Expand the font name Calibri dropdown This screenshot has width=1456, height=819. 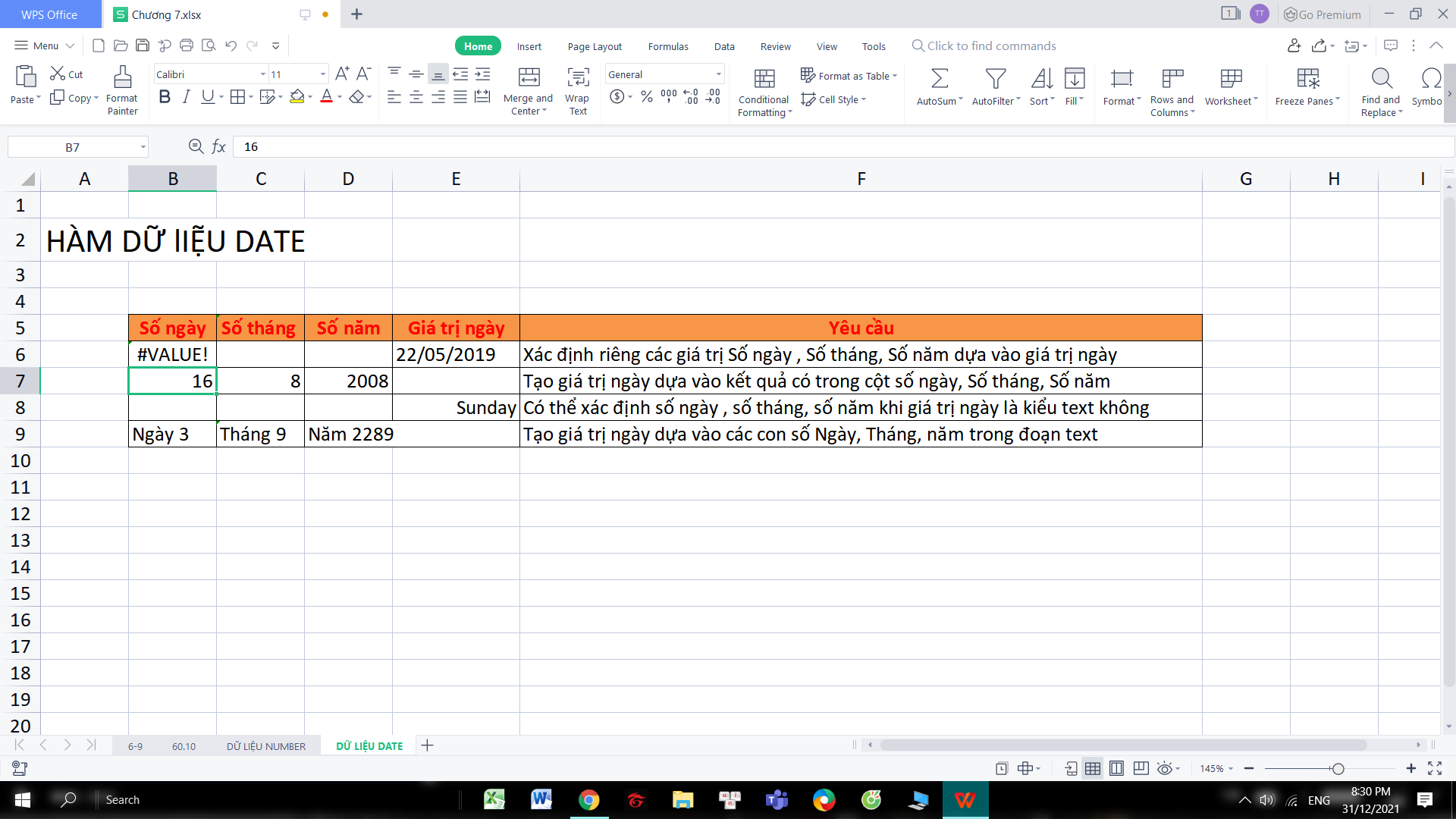pyautogui.click(x=263, y=74)
